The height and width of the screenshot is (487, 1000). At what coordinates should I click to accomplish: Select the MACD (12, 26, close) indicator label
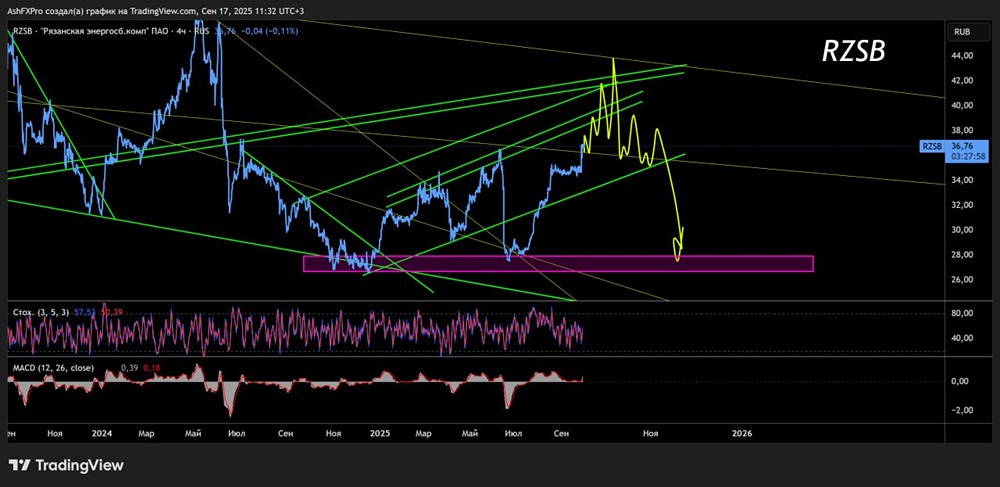[x=53, y=368]
